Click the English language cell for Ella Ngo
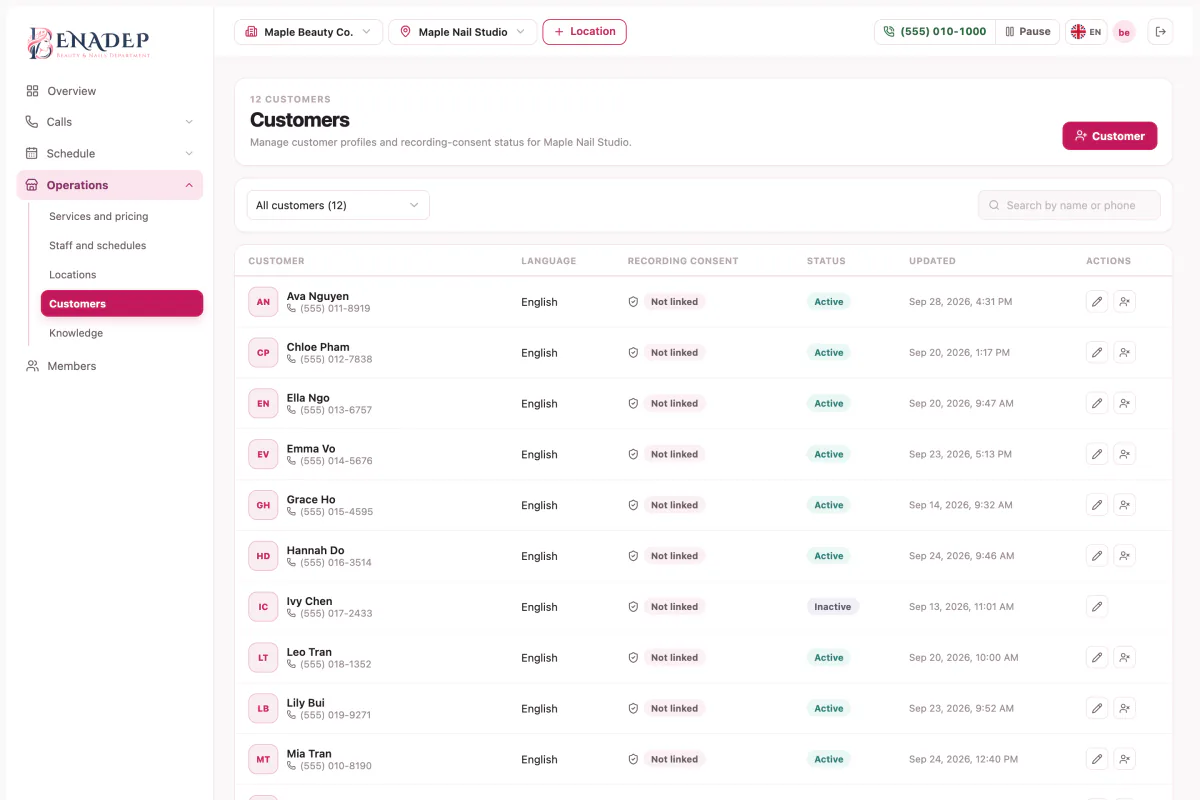The image size is (1200, 800). 539,403
